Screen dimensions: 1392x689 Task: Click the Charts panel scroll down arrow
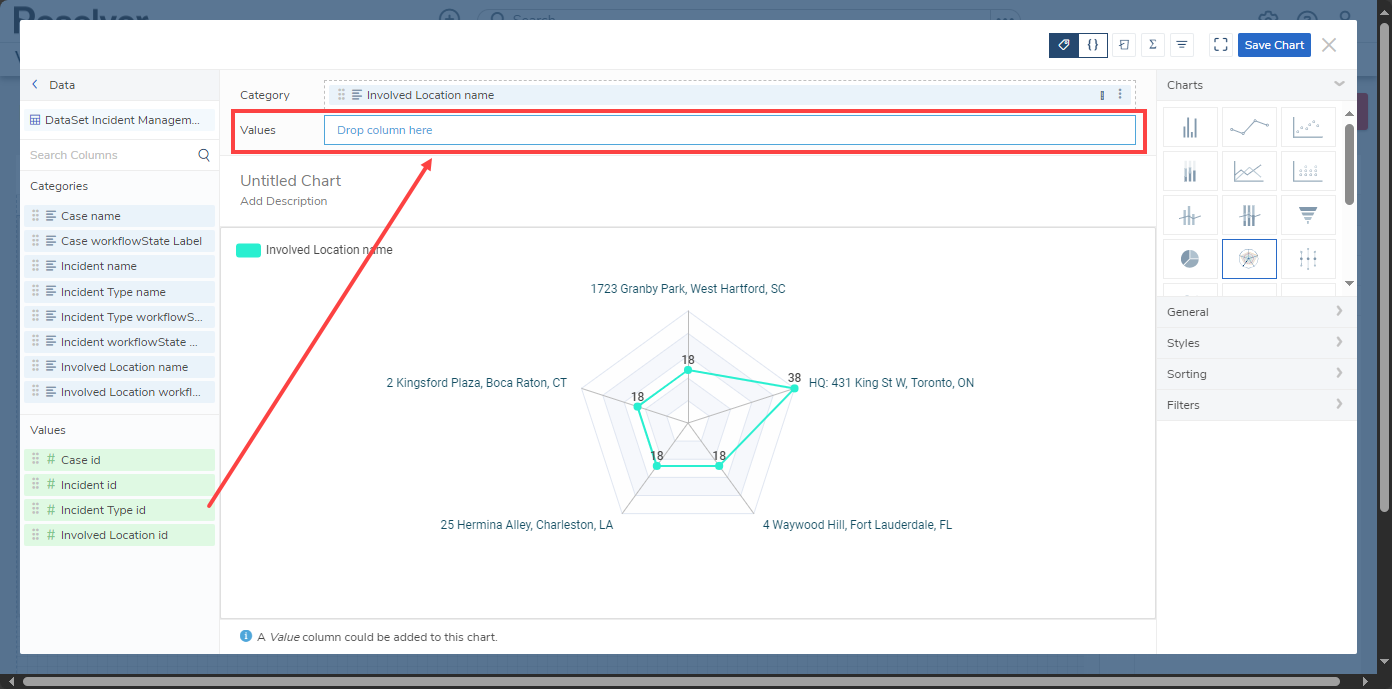1349,283
